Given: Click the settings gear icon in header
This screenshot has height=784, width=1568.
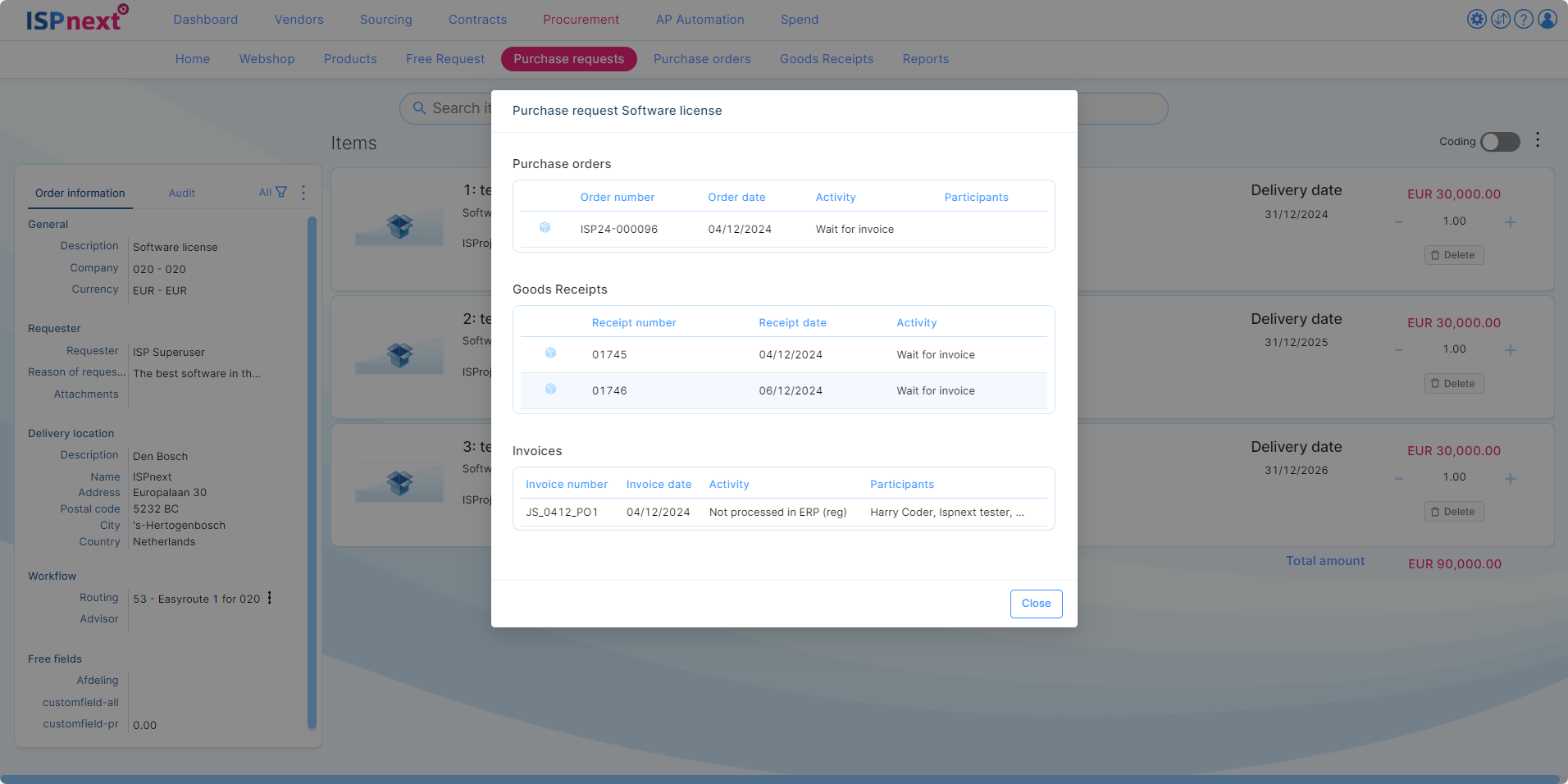Looking at the screenshot, I should [x=1476, y=19].
